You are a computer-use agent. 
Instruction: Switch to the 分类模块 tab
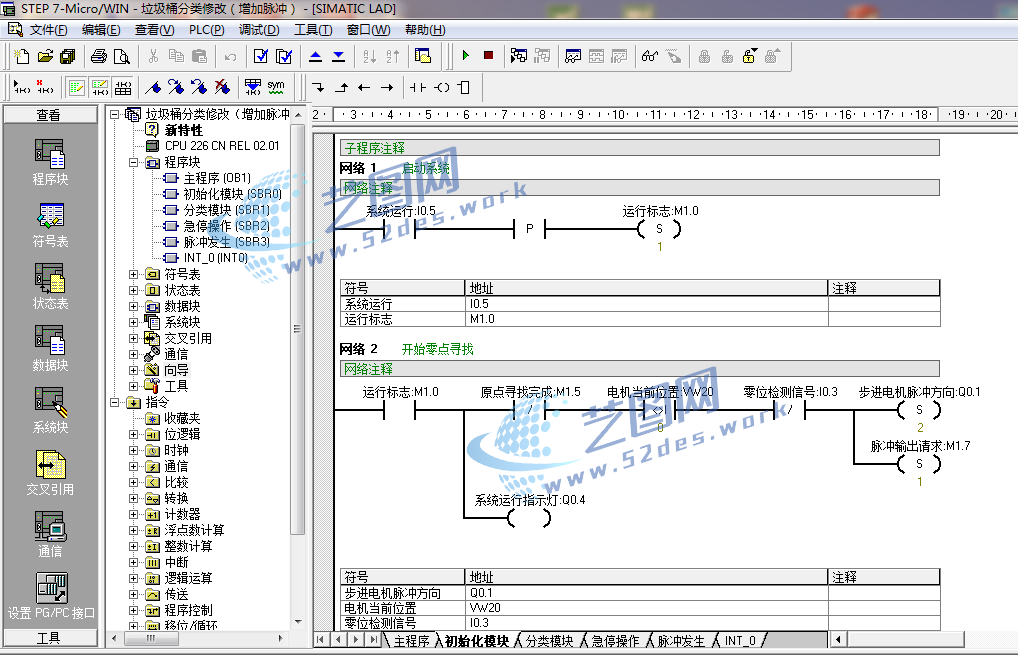pos(549,641)
